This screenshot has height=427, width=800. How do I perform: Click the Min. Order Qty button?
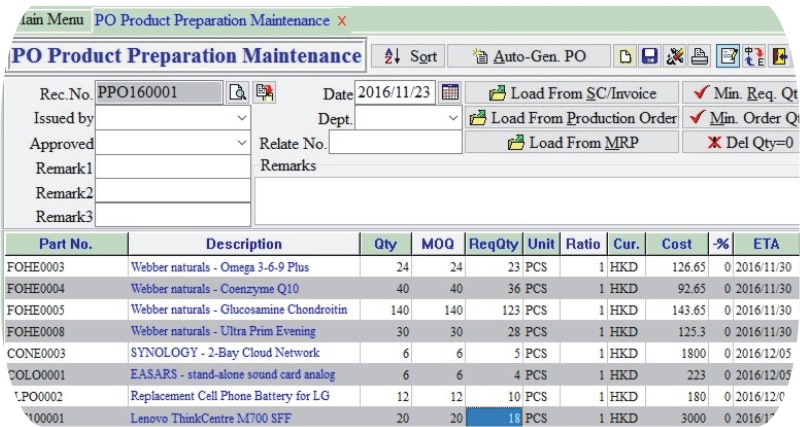[741, 118]
